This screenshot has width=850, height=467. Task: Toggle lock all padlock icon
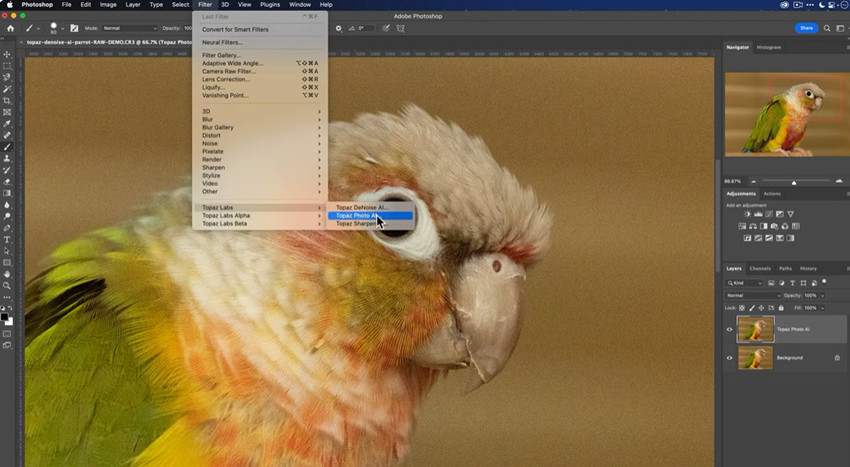tap(781, 308)
